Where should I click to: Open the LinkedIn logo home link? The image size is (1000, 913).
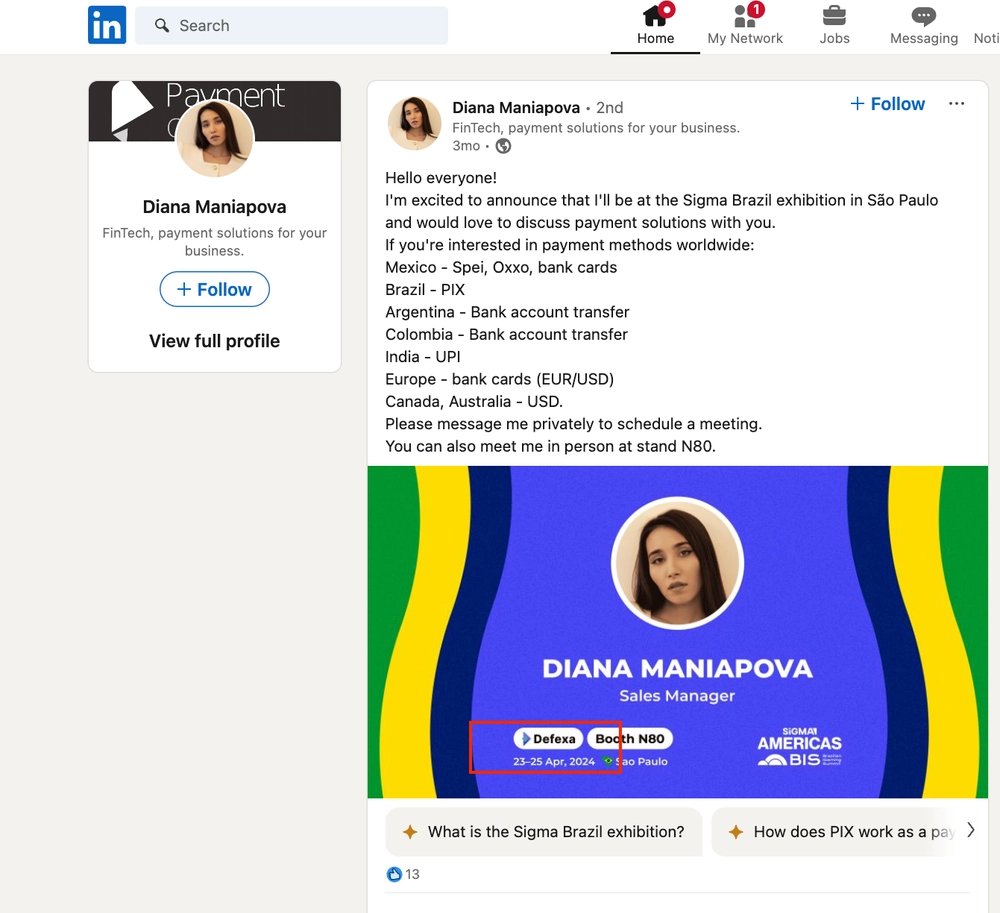(107, 25)
